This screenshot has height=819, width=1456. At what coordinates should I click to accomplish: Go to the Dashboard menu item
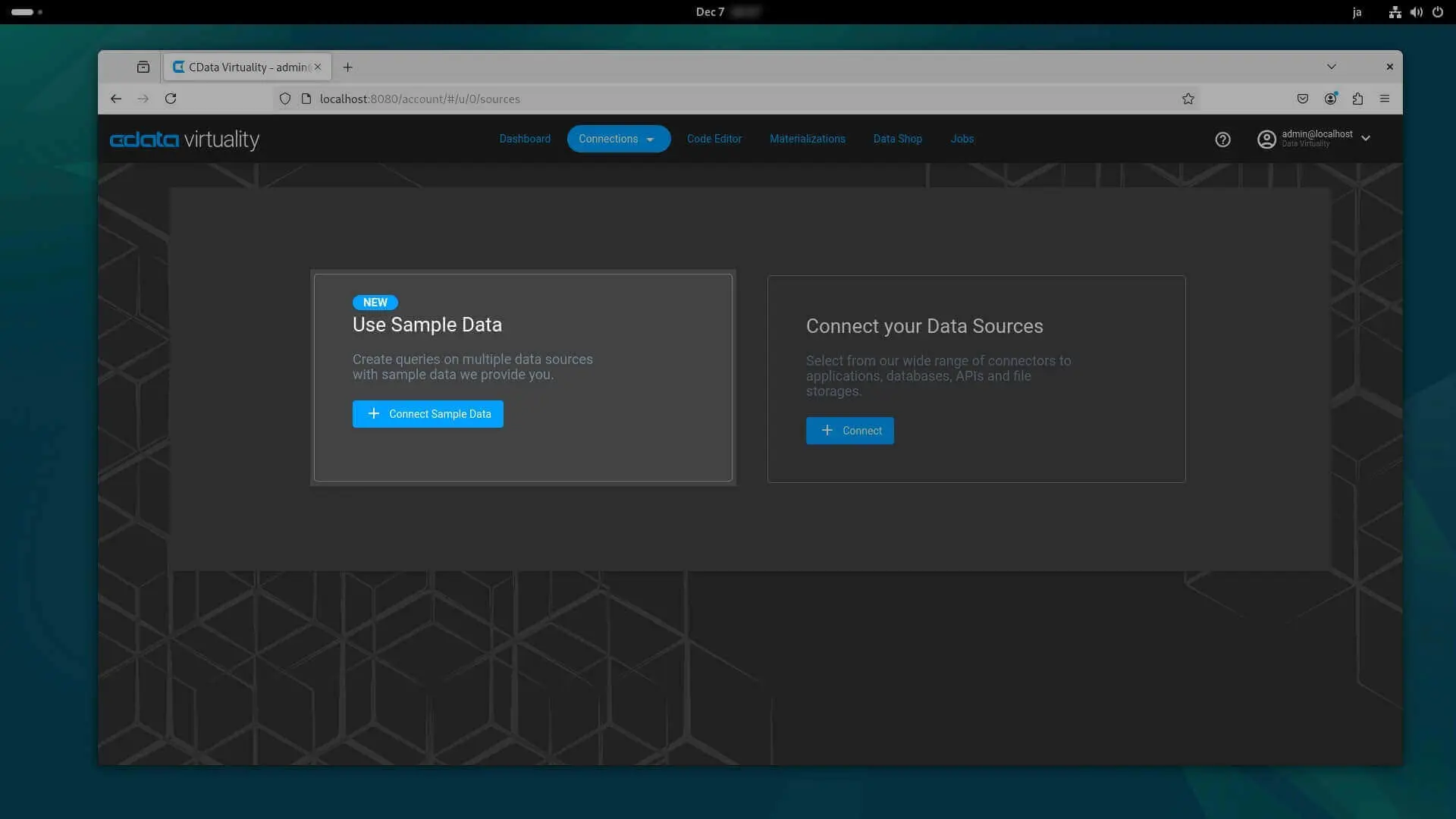[525, 139]
